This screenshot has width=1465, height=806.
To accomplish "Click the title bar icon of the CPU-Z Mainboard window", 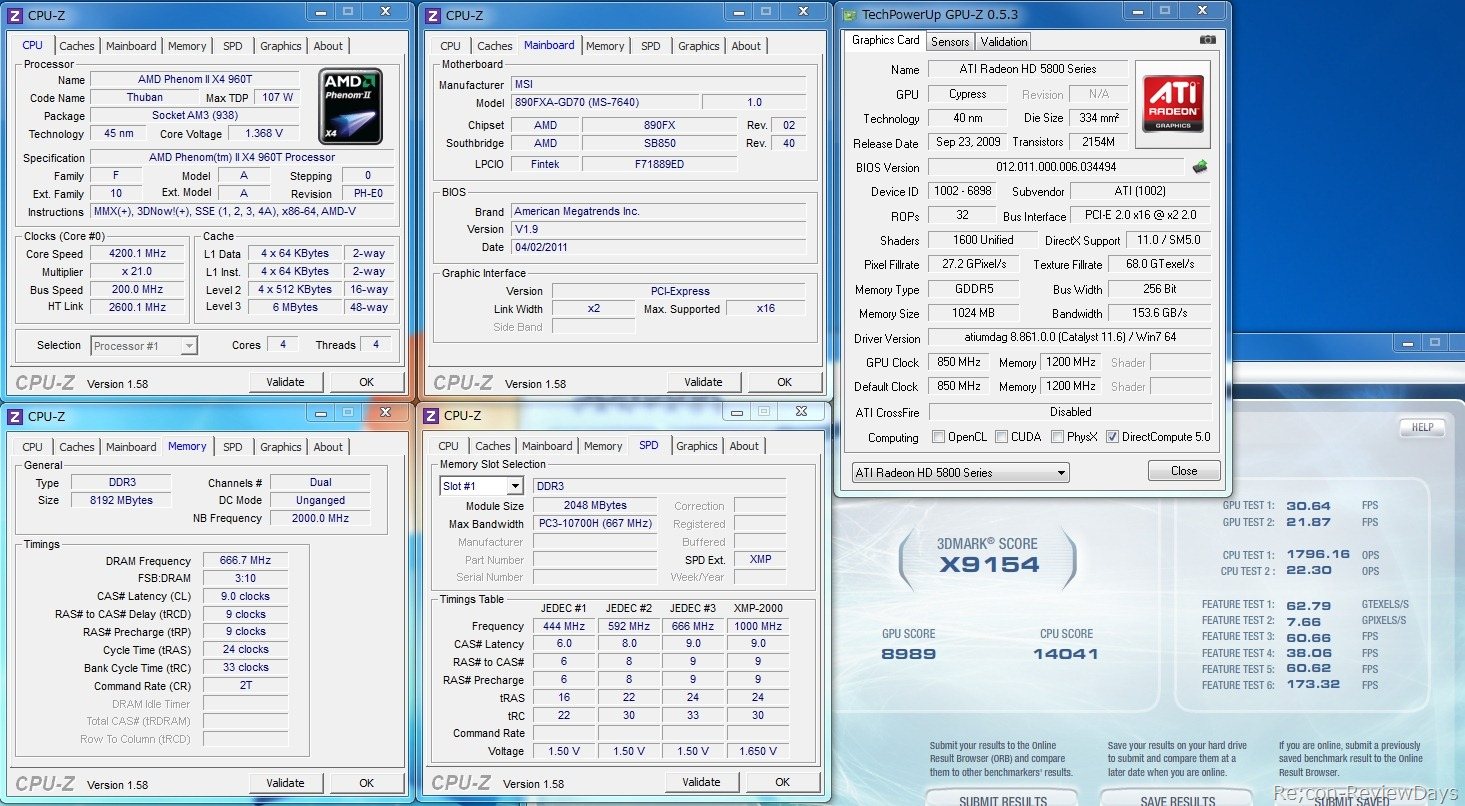I will 432,15.
